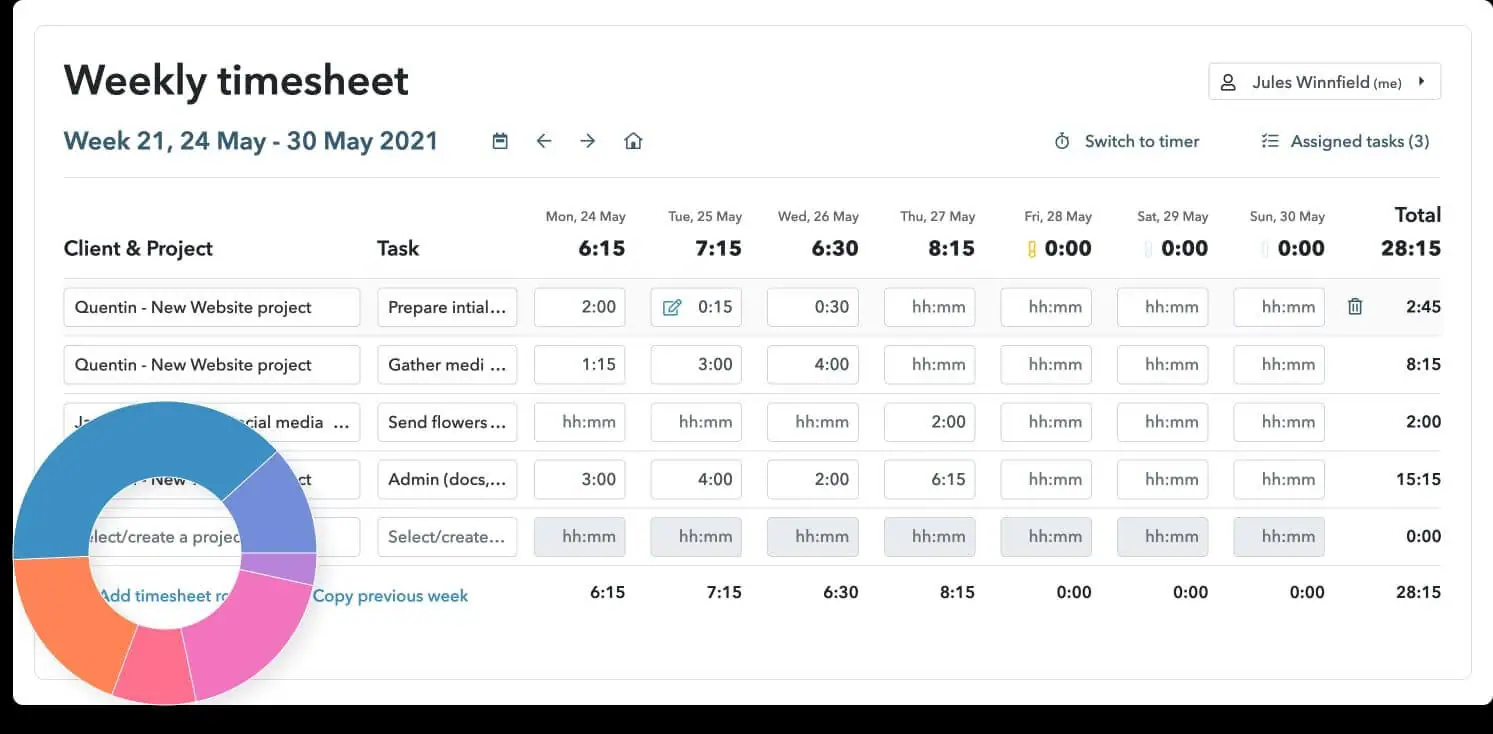This screenshot has width=1493, height=734.
Task: Open the Select/create task dropdown
Action: pos(447,537)
